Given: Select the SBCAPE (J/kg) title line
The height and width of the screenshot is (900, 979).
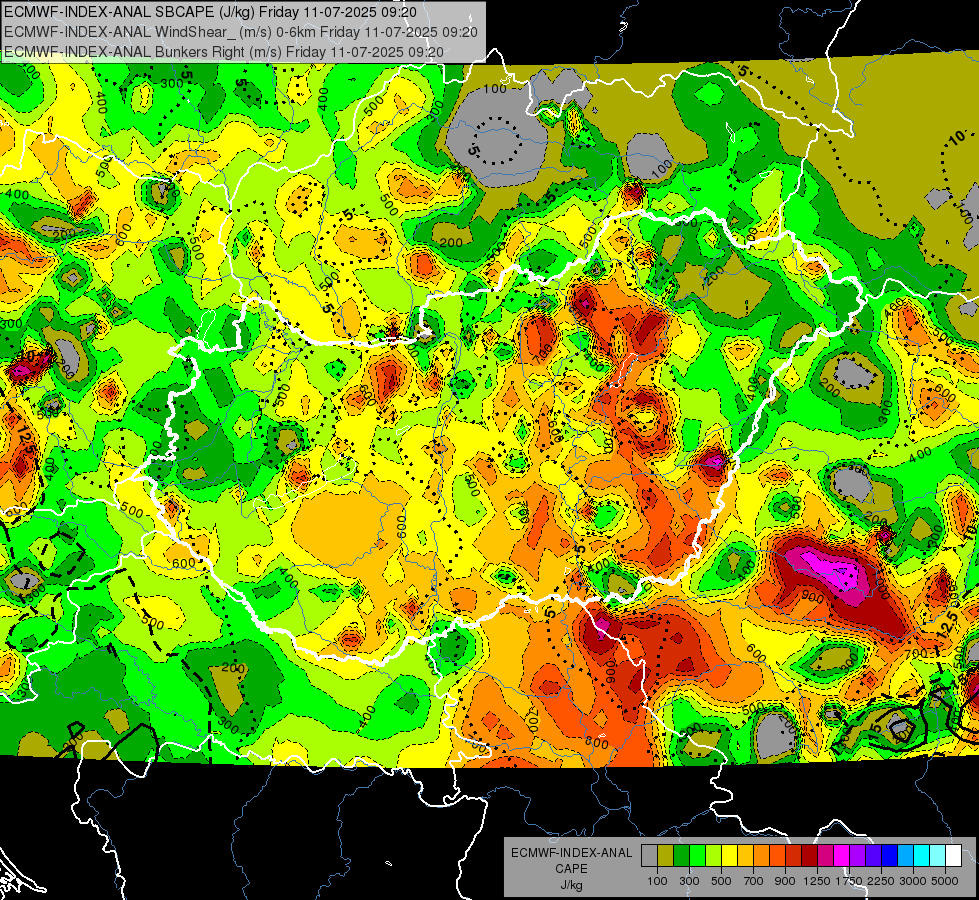Looking at the screenshot, I should point(210,12).
